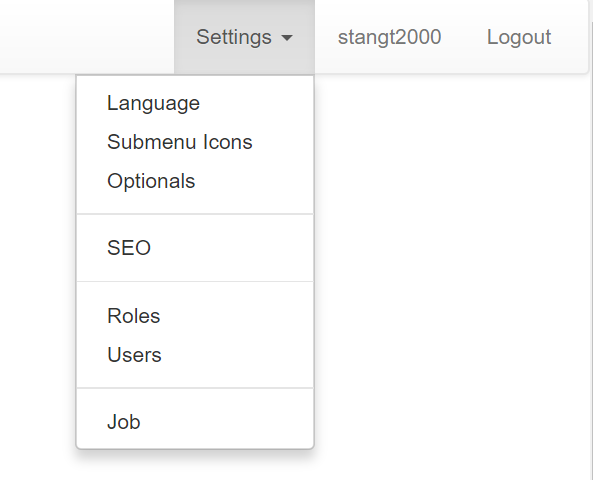Open the stangt2000 user profile link

tap(389, 37)
